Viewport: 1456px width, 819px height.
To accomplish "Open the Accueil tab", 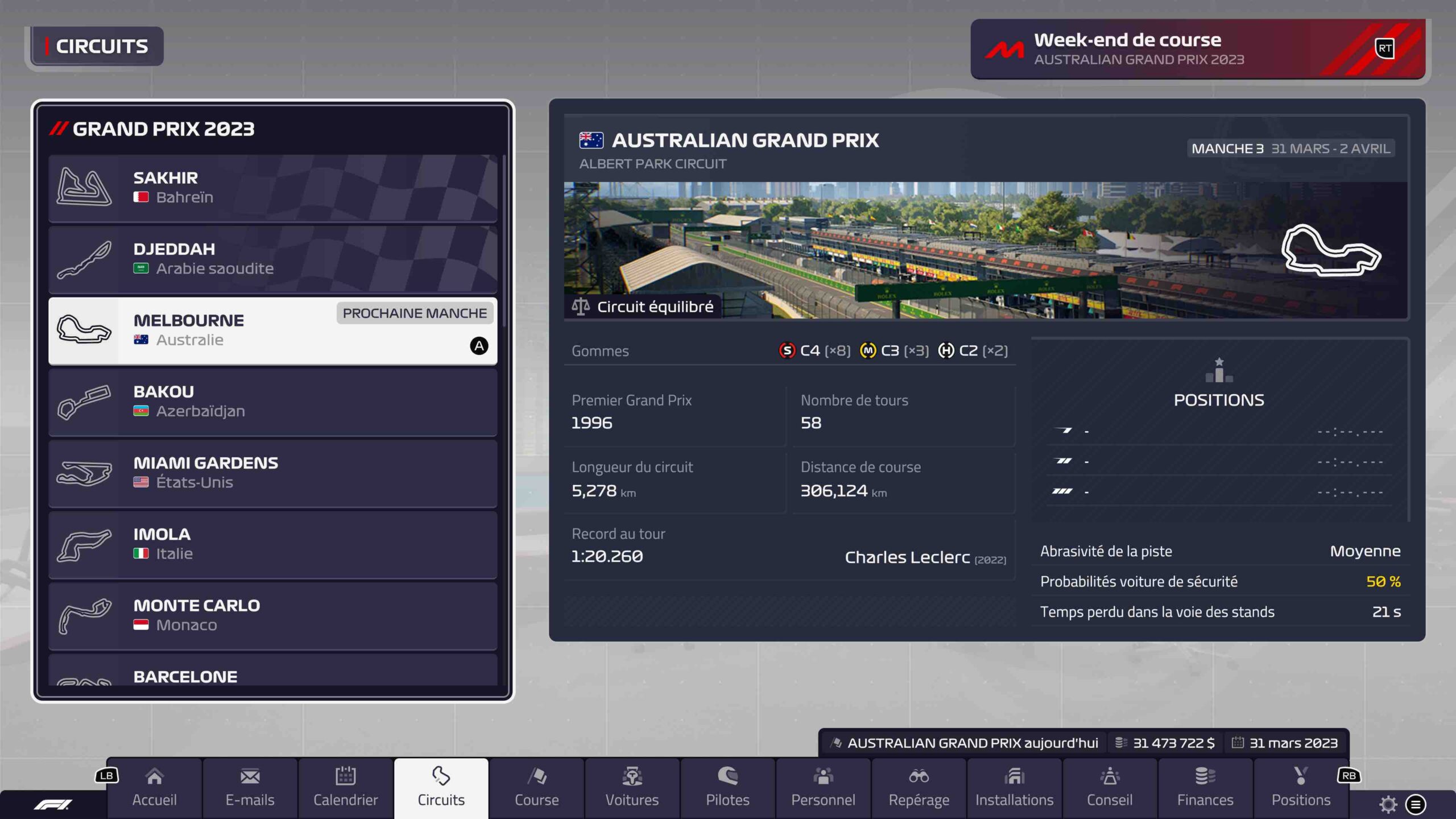I will click(154, 788).
